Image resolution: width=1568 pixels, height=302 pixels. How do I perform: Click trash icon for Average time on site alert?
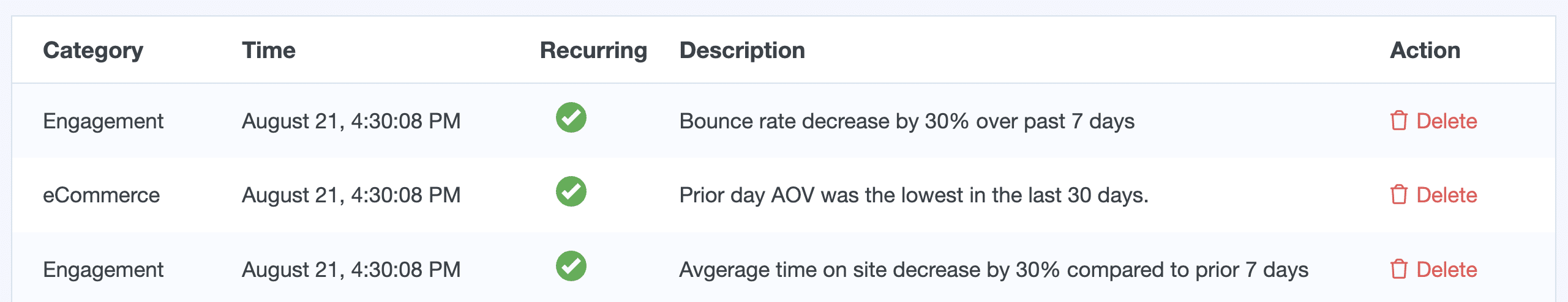coord(1398,270)
